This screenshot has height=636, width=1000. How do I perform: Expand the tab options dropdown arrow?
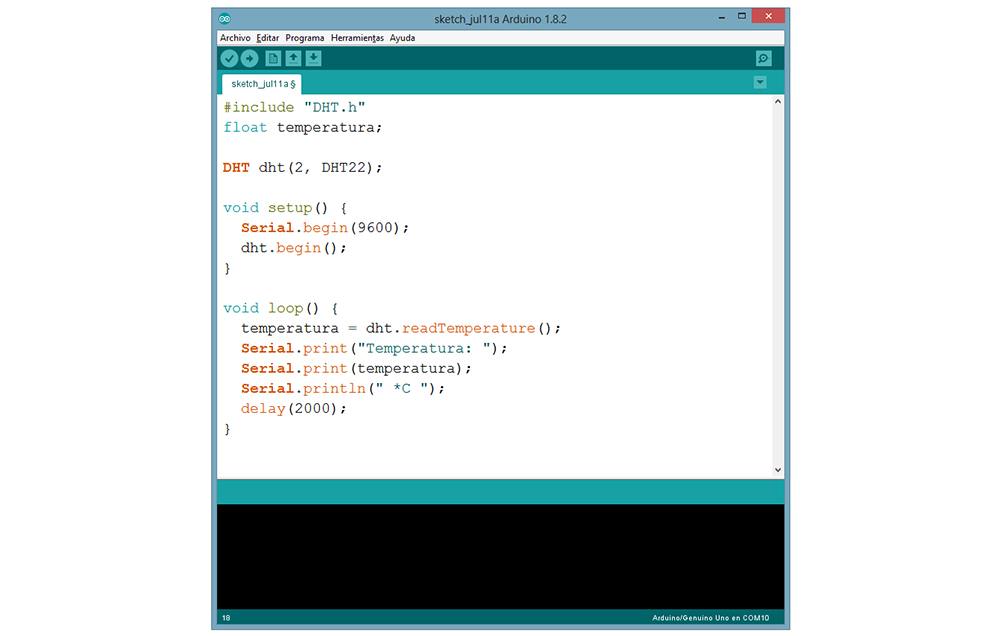760,82
